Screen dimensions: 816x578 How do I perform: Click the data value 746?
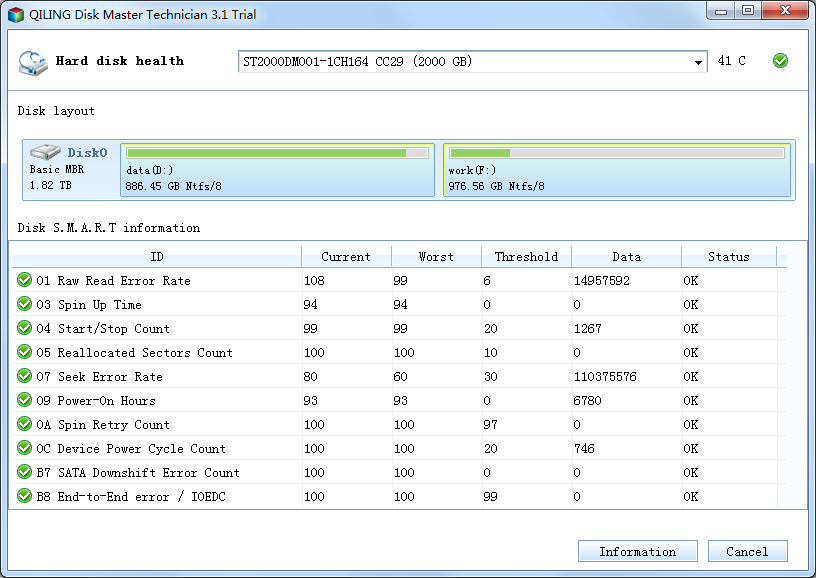point(584,448)
